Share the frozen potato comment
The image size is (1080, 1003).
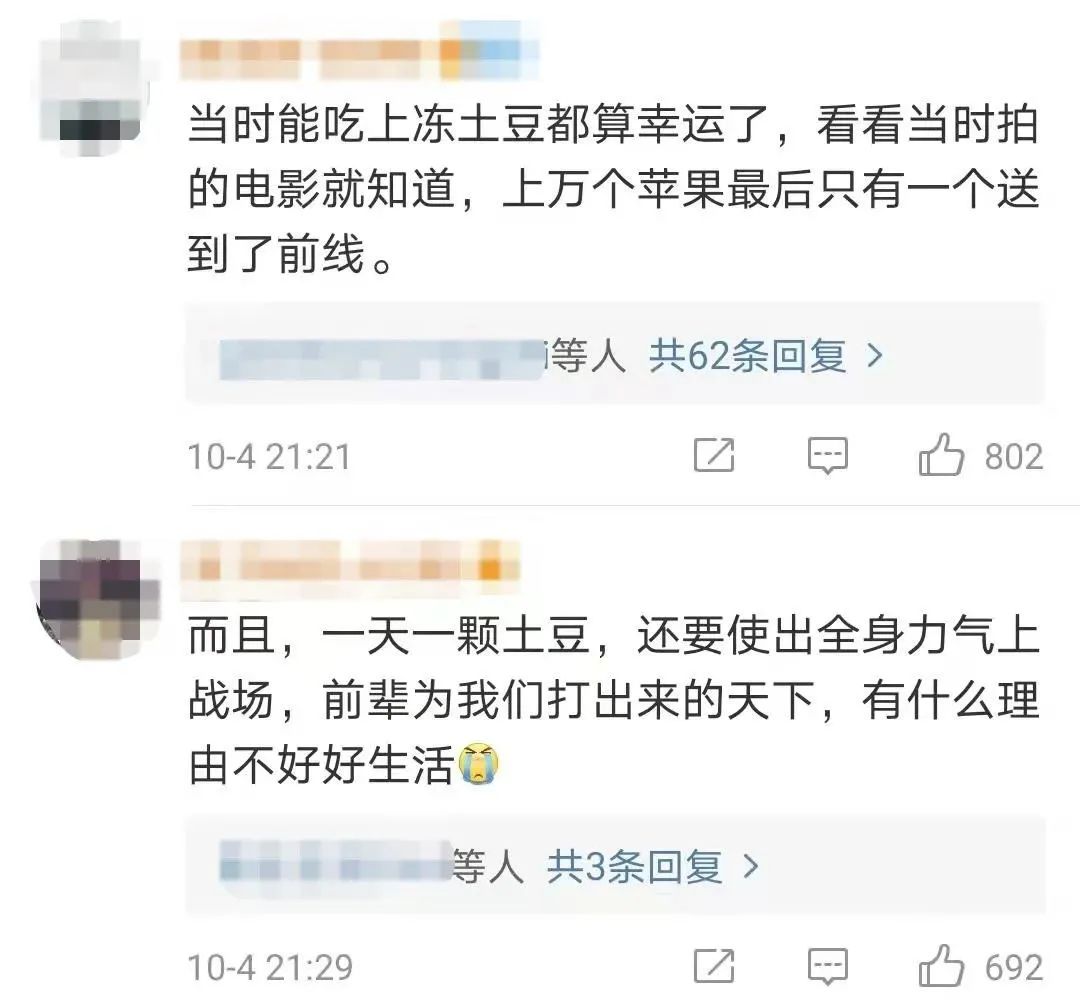714,455
